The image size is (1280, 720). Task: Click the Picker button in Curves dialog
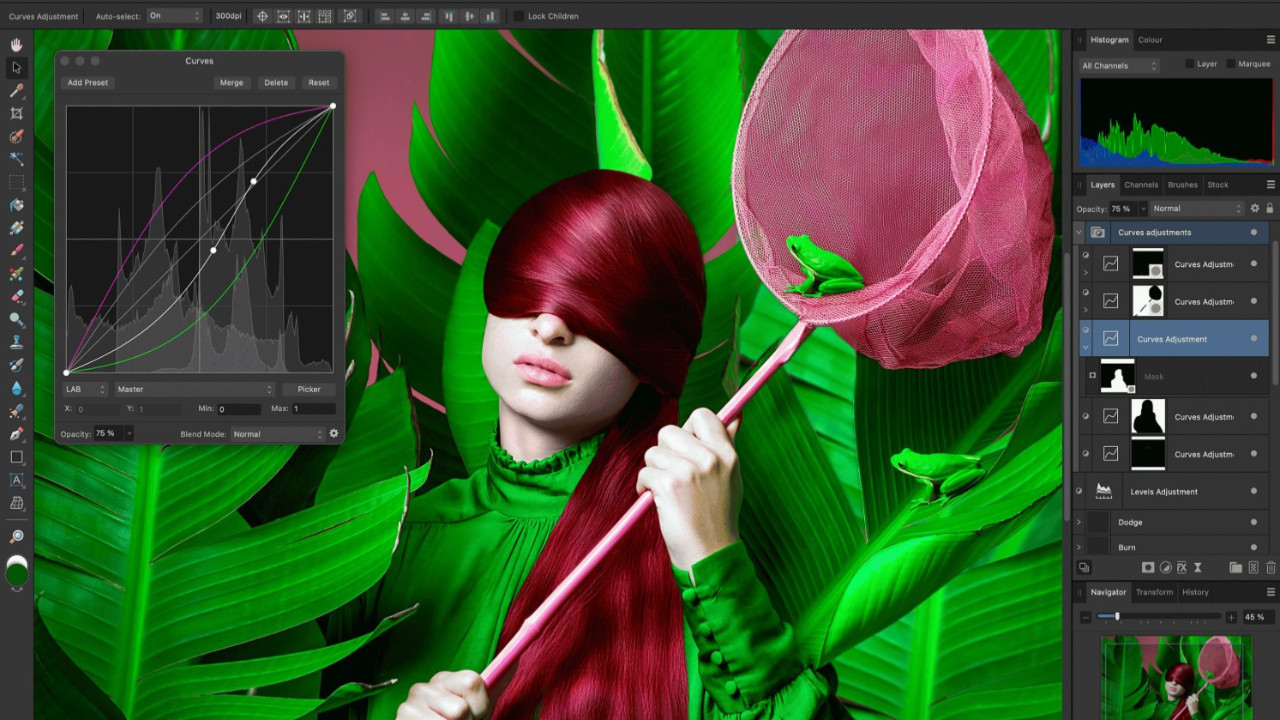[309, 389]
